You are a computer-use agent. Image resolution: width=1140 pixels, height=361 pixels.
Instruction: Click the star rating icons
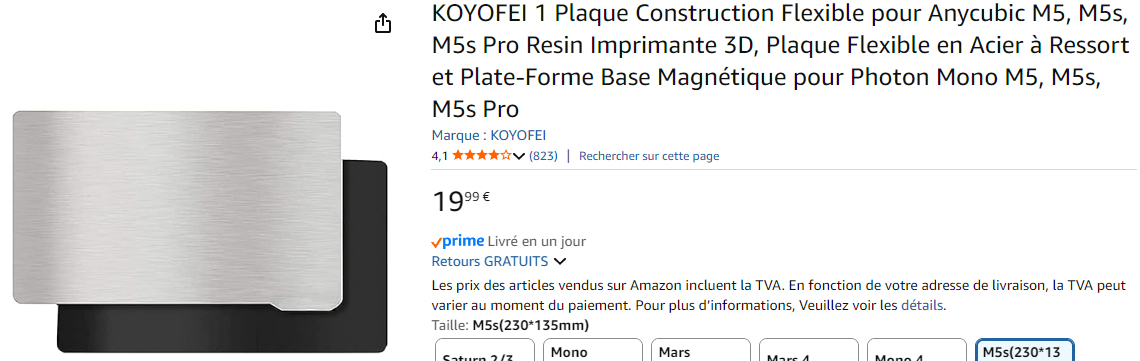point(481,155)
